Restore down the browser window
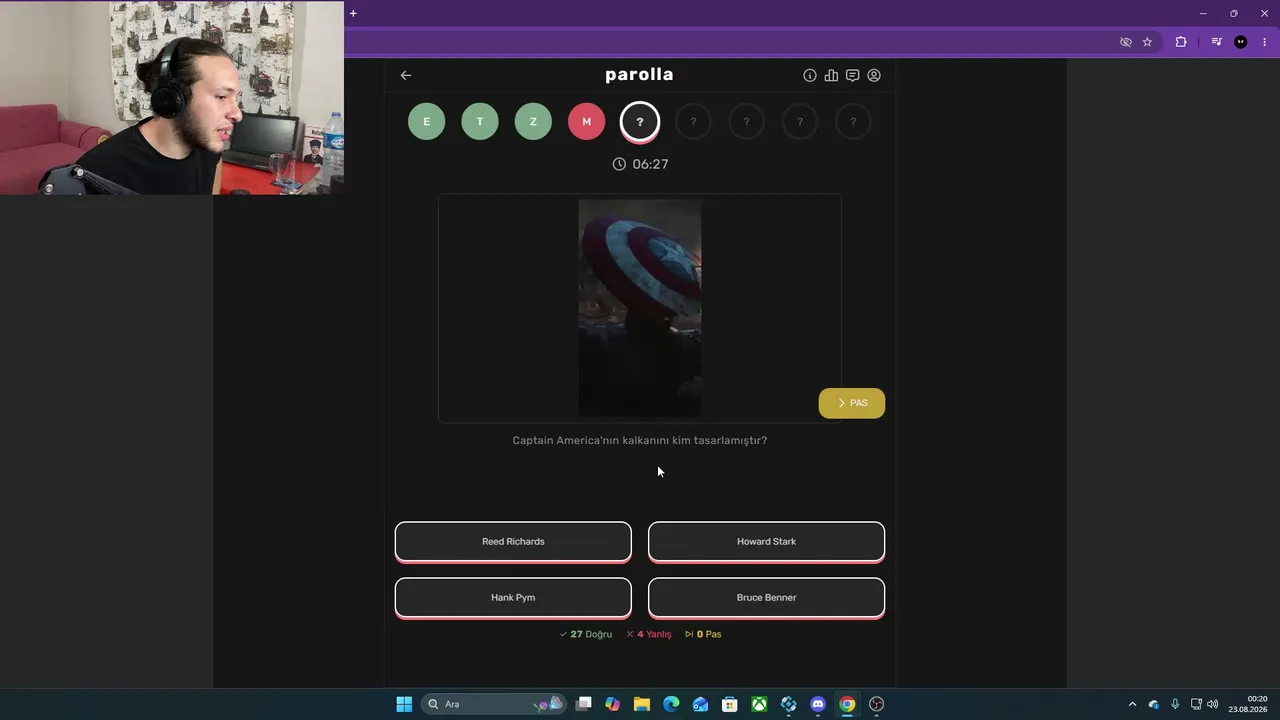 pyautogui.click(x=1234, y=13)
